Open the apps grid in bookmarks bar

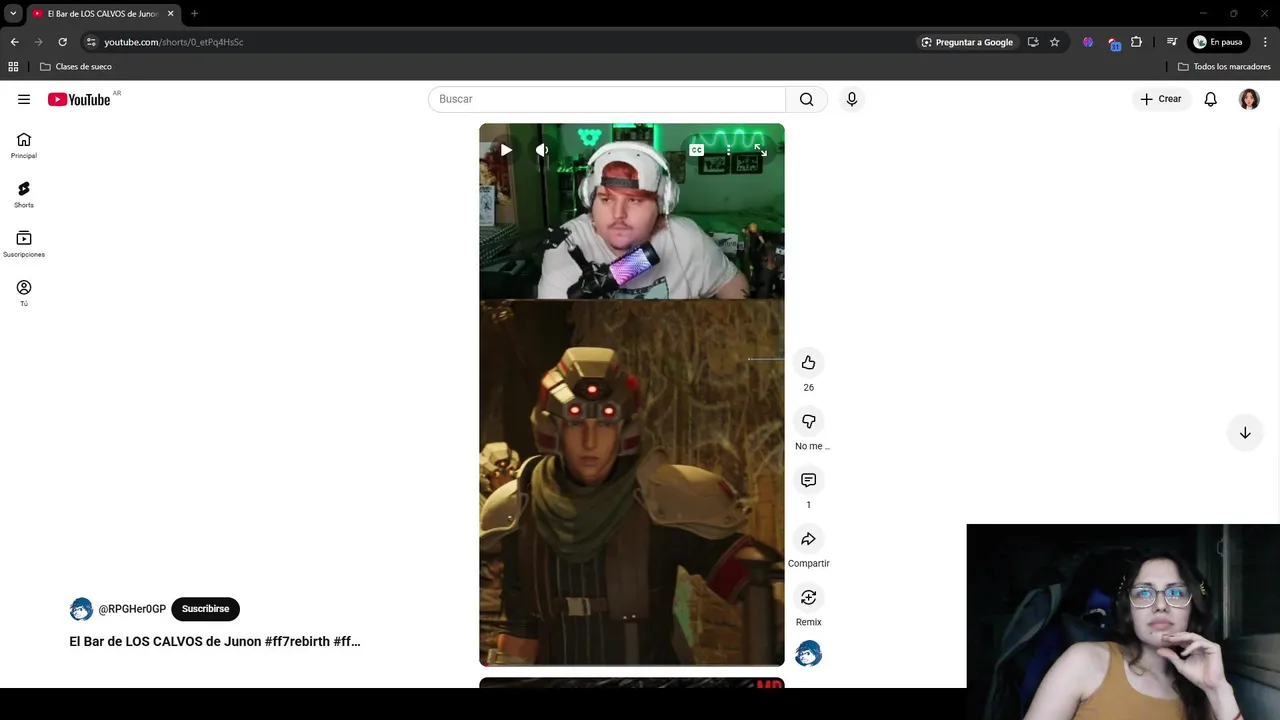point(13,67)
